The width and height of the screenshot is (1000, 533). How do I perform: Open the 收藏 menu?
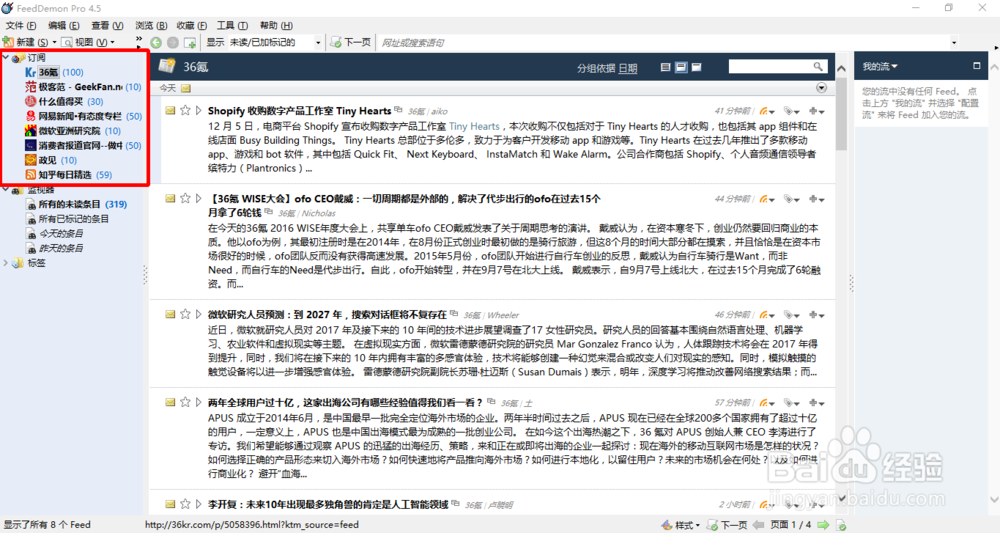click(192, 26)
